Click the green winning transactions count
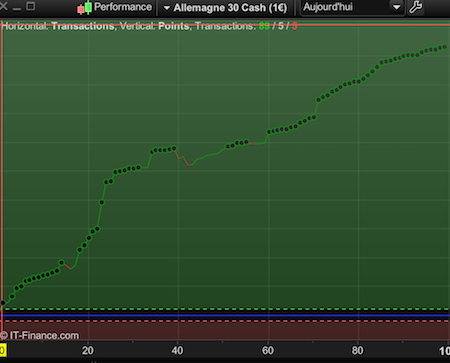Screen dimensions: 450x363 264,26
